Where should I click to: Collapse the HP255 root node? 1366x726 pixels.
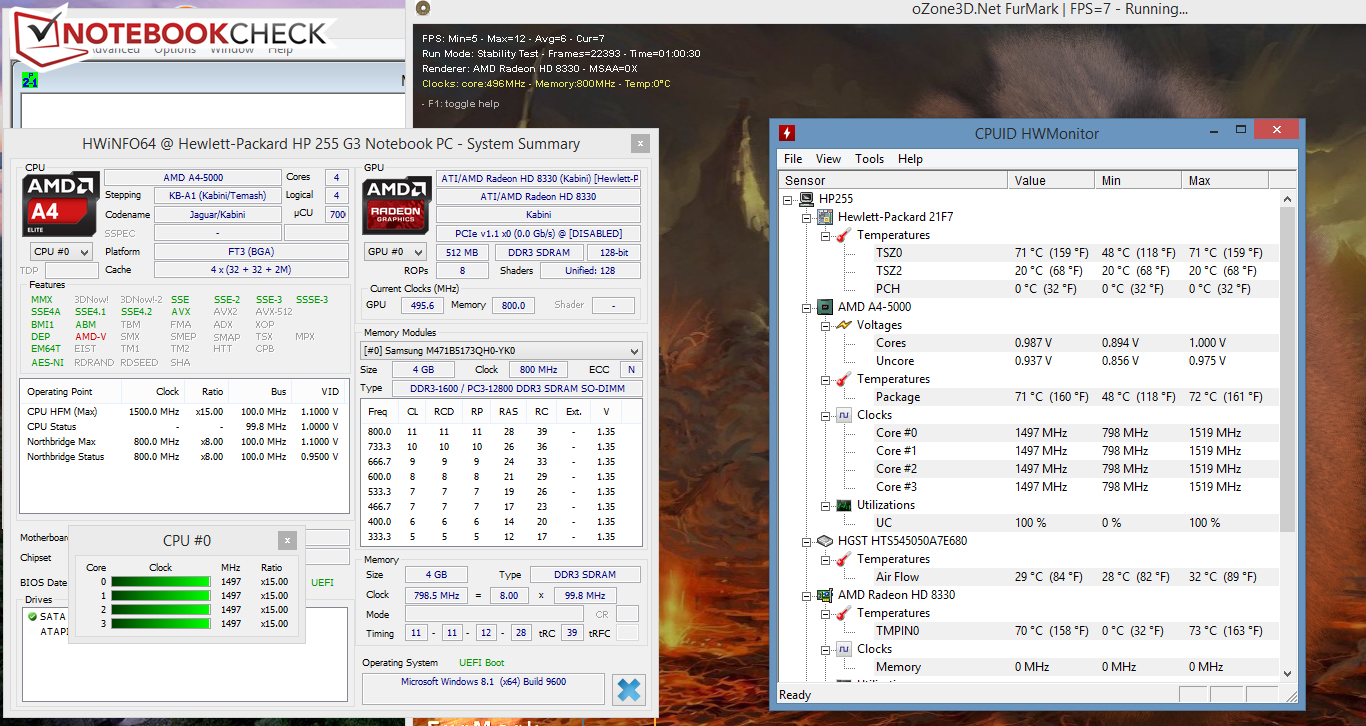(789, 199)
